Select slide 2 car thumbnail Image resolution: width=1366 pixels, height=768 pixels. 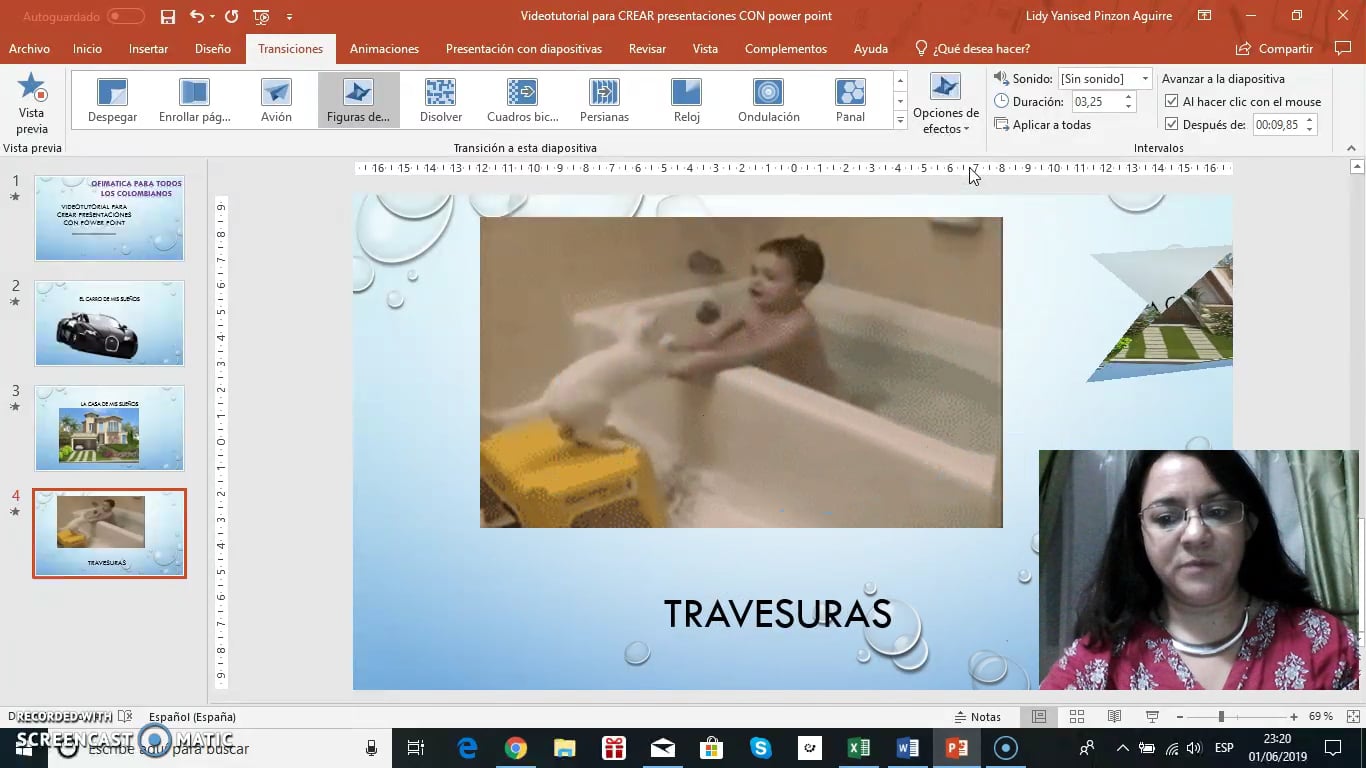110,323
